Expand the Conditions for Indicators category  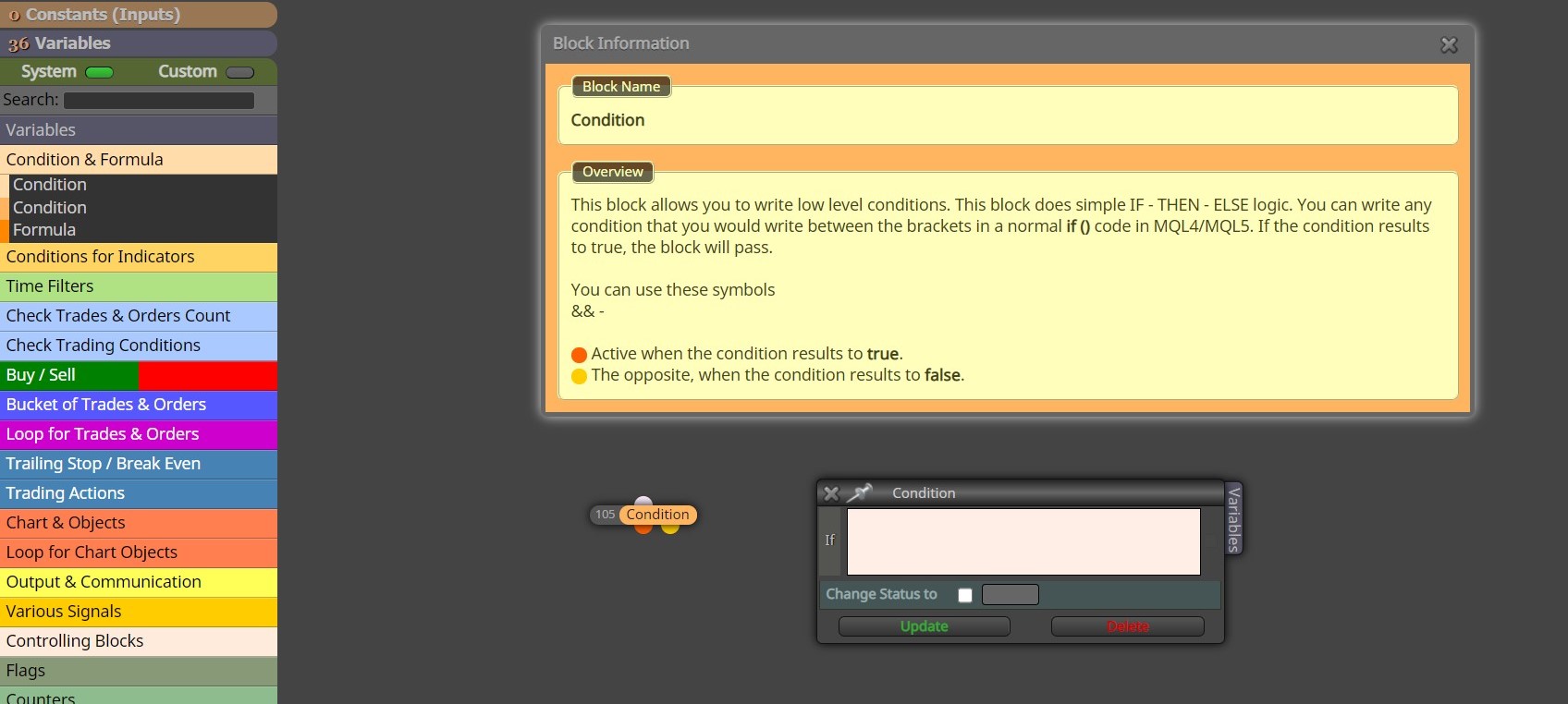pyautogui.click(x=139, y=257)
